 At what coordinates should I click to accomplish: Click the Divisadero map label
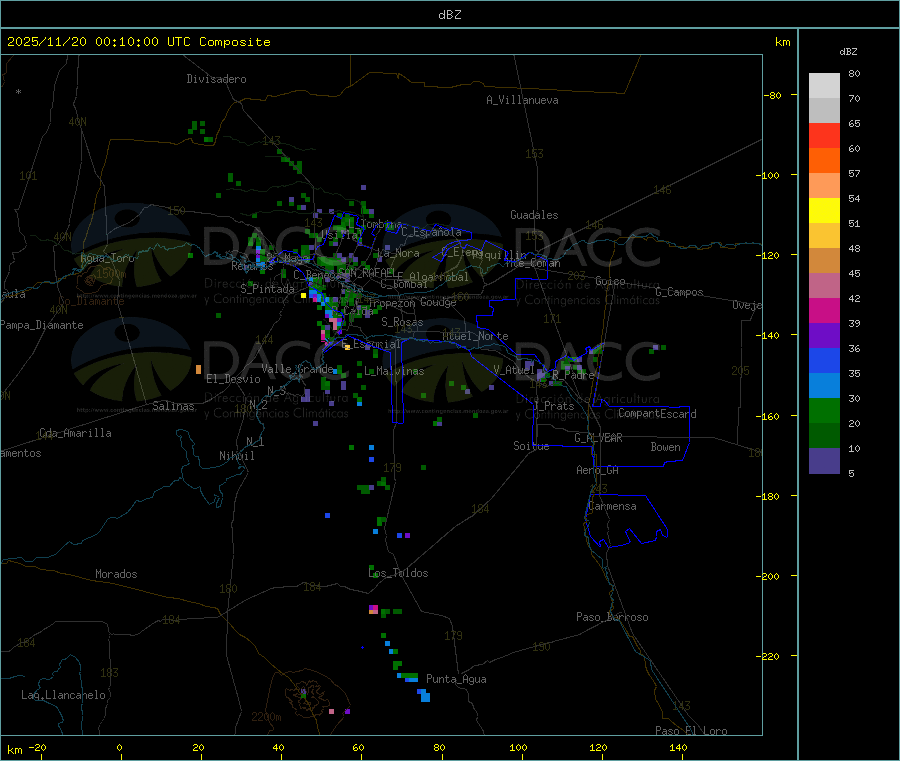[216, 79]
